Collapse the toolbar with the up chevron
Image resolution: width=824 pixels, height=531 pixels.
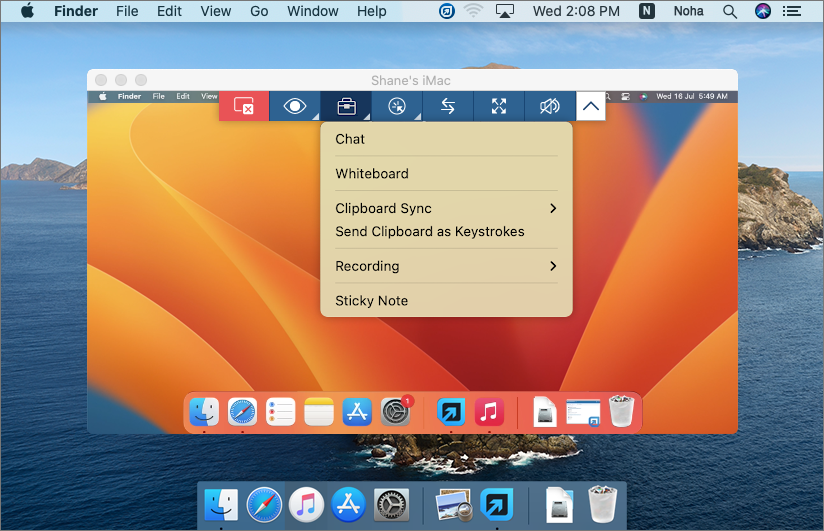coord(591,106)
